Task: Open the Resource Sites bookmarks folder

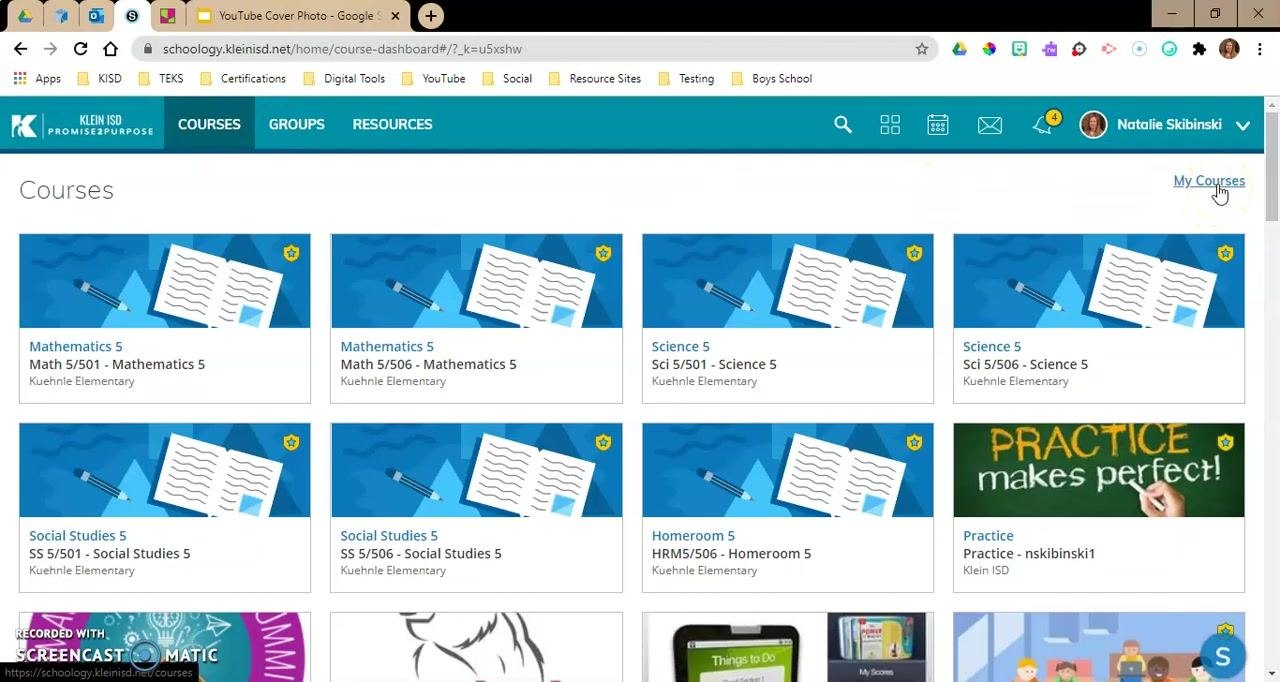Action: pyautogui.click(x=595, y=78)
